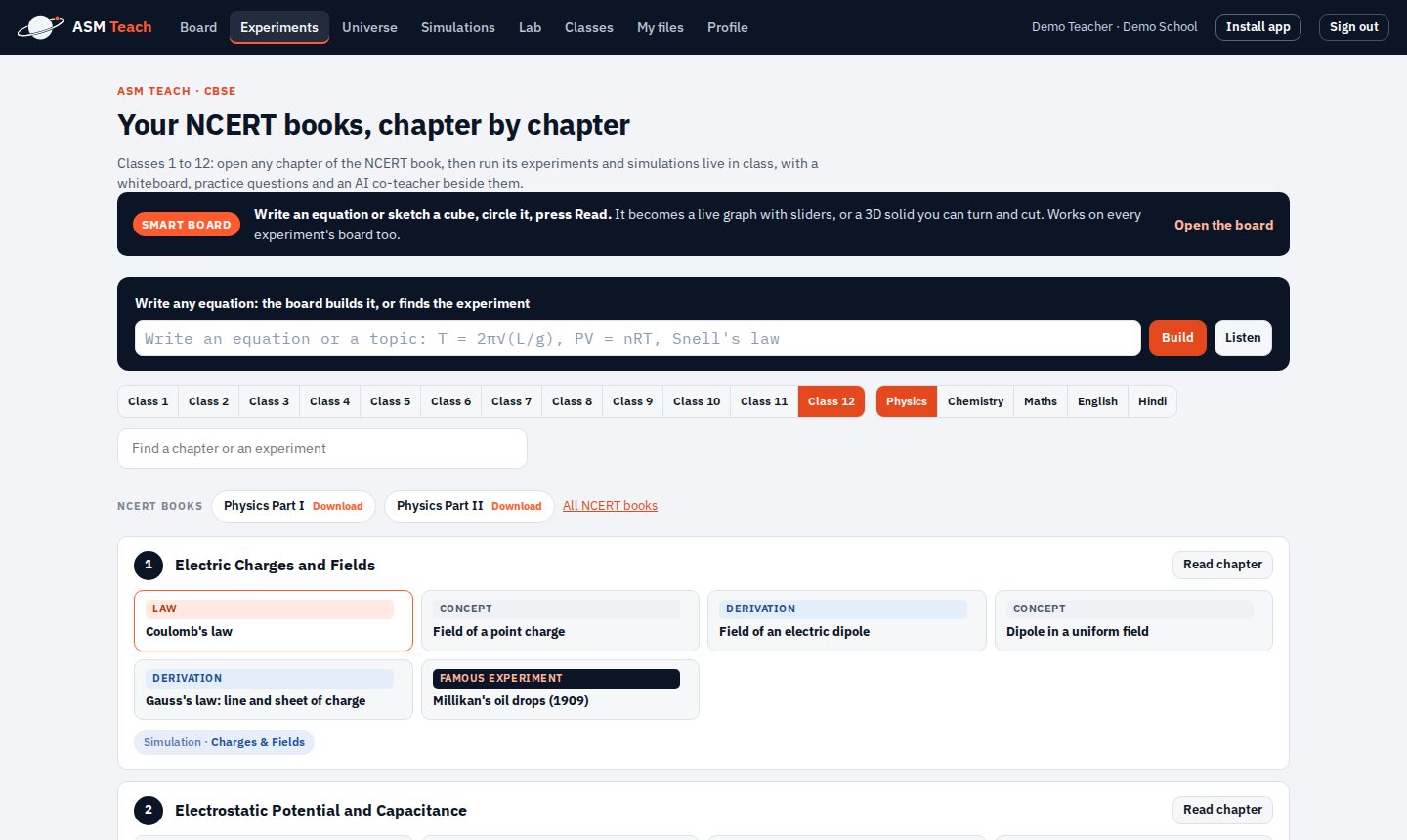Follow the Open the board link
This screenshot has width=1407, height=840.
coord(1223,225)
